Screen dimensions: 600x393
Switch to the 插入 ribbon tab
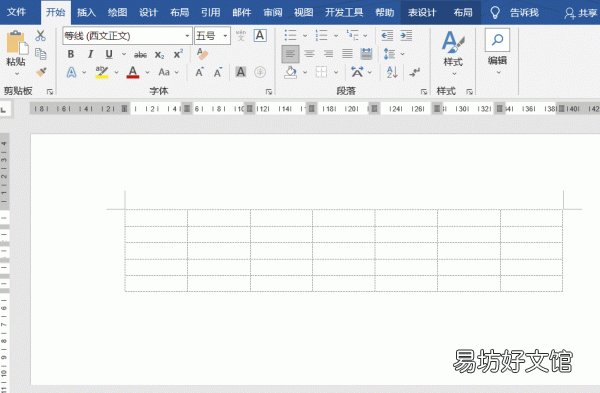pyautogui.click(x=86, y=13)
